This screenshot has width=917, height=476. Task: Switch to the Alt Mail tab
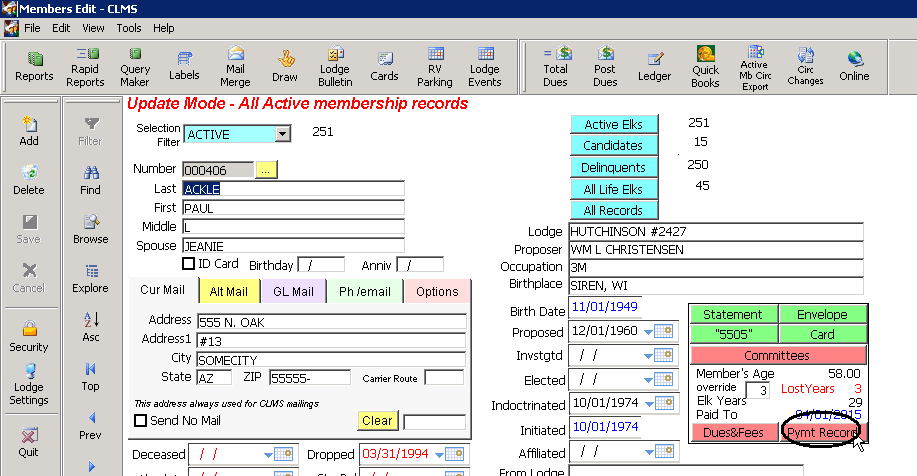(x=229, y=291)
